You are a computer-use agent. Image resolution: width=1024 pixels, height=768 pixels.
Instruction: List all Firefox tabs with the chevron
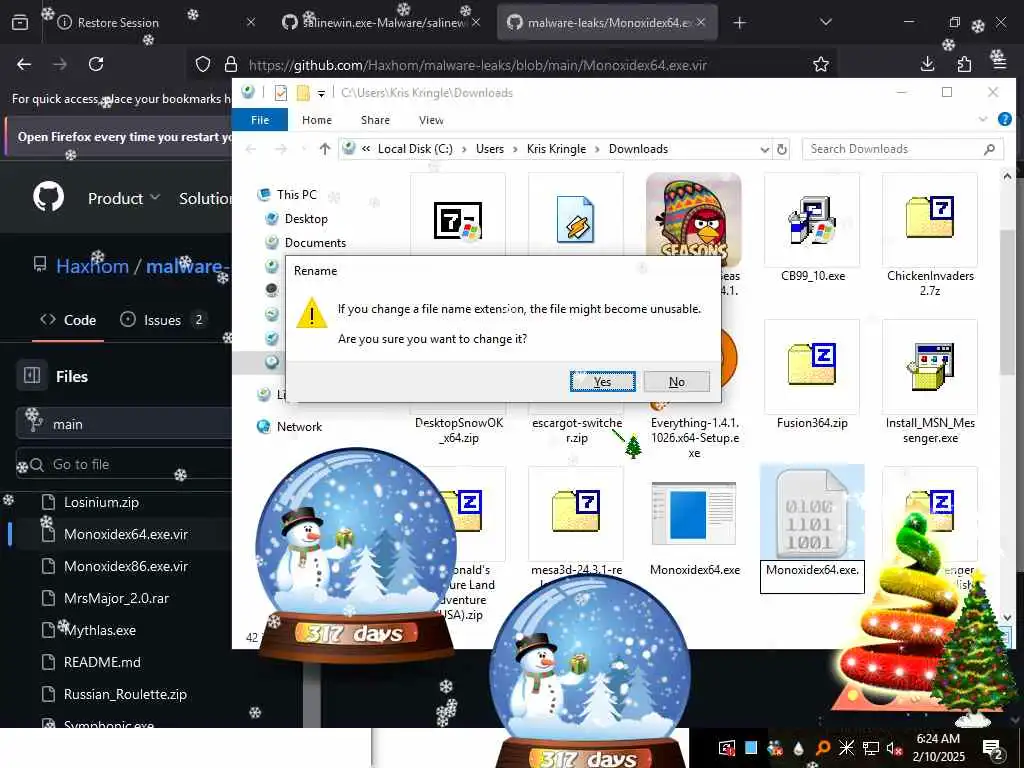(x=825, y=23)
